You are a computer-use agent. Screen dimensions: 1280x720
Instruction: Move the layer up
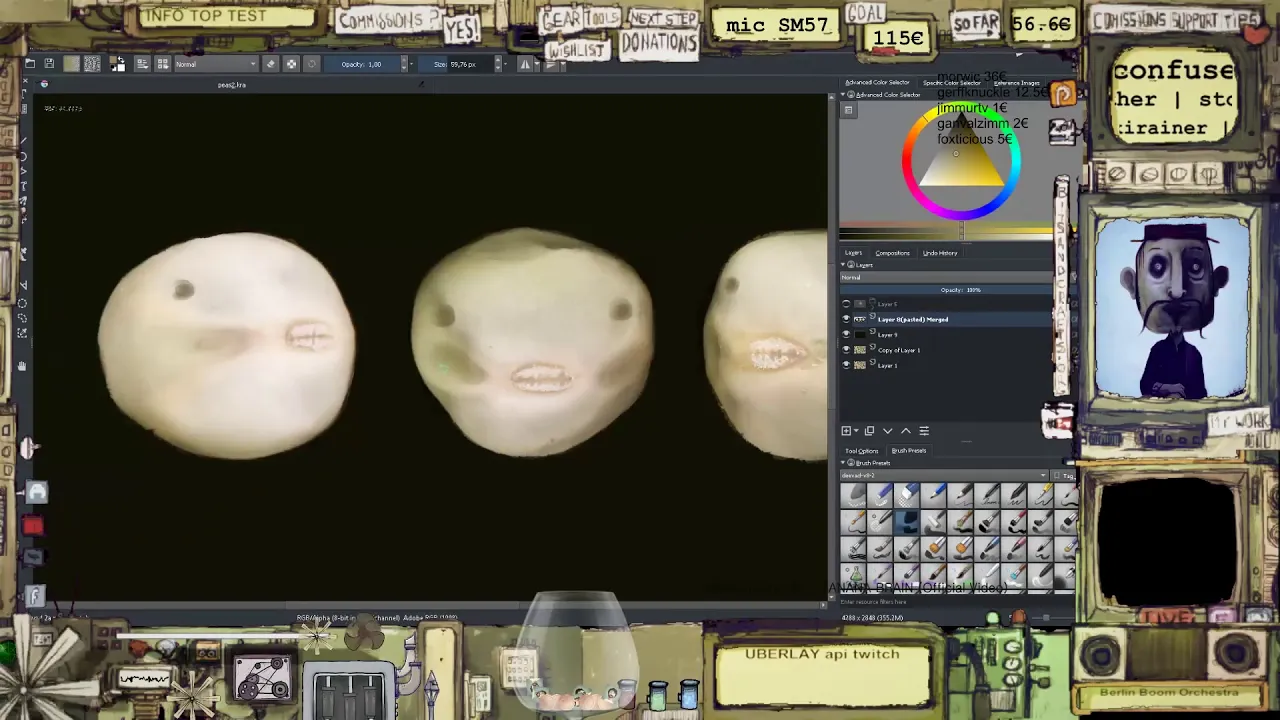906,431
